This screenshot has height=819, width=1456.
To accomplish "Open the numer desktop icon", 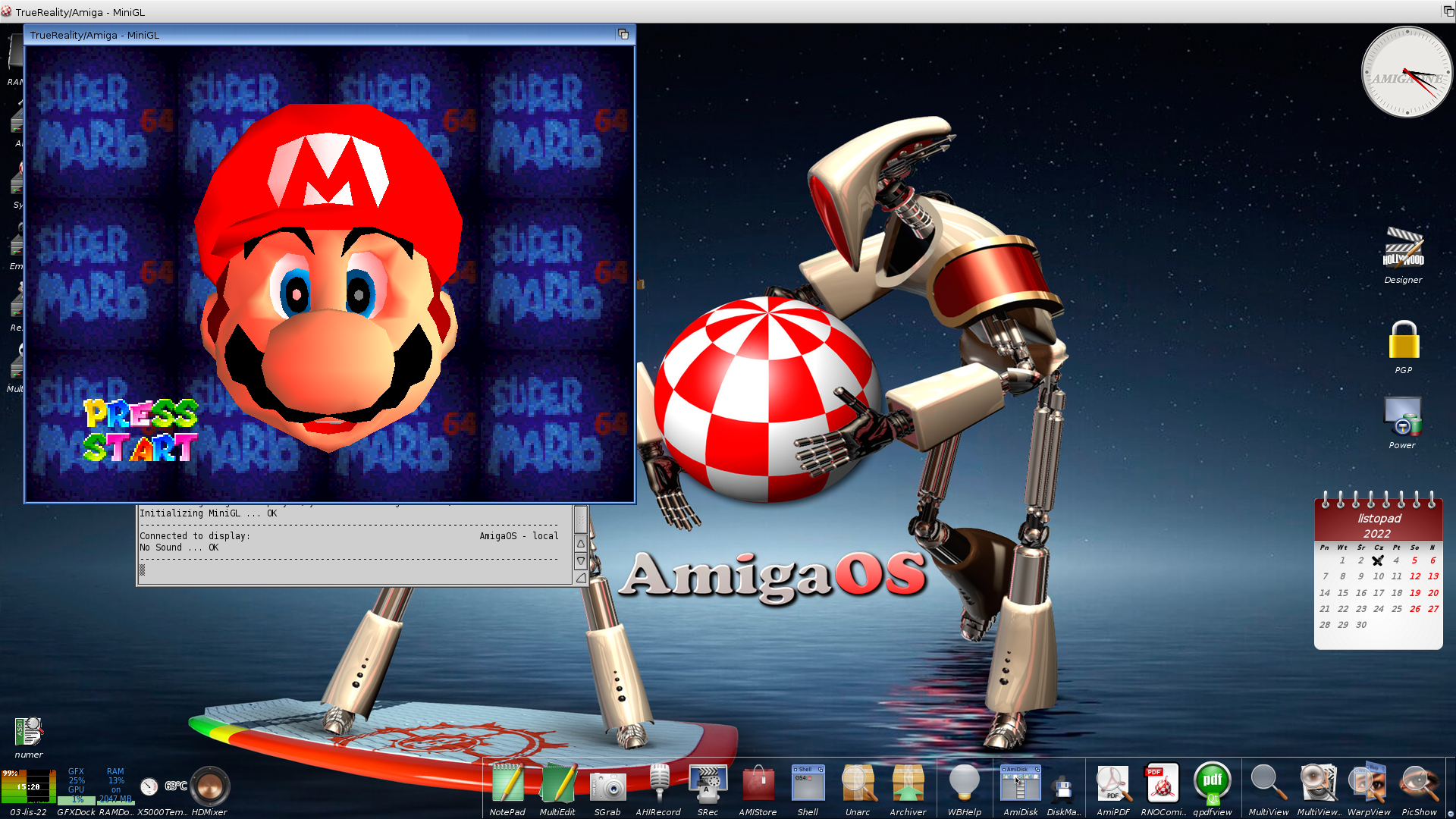I will [x=28, y=733].
